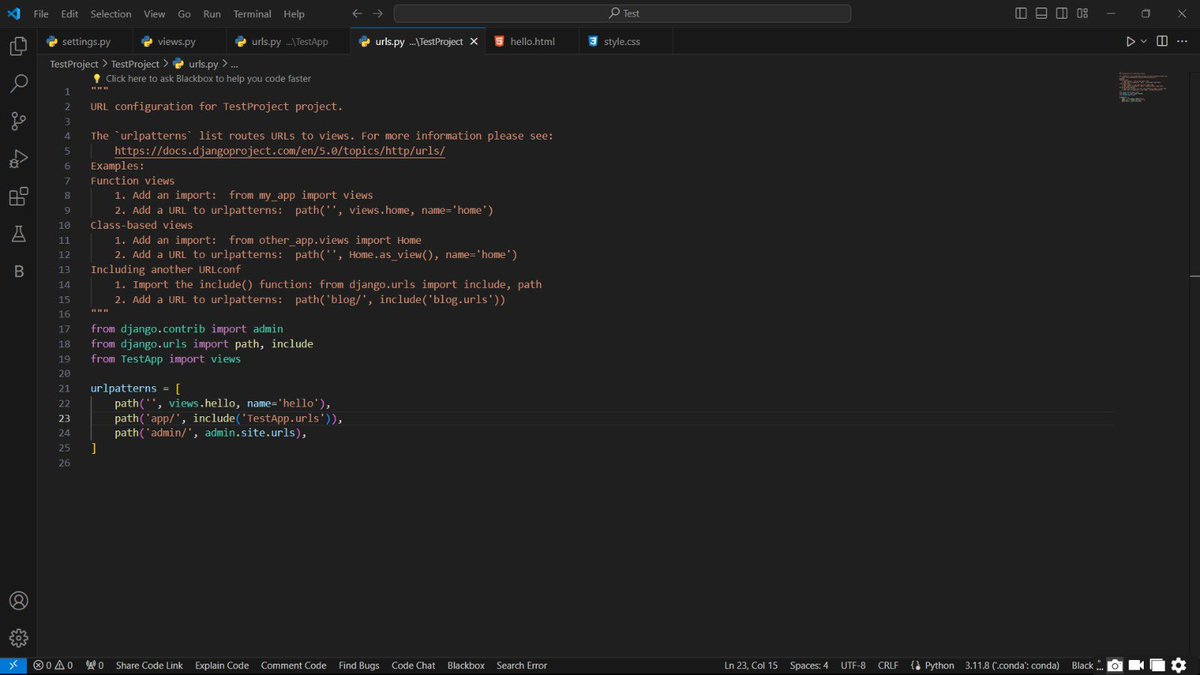
Task: Open the Extensions view
Action: 18,197
